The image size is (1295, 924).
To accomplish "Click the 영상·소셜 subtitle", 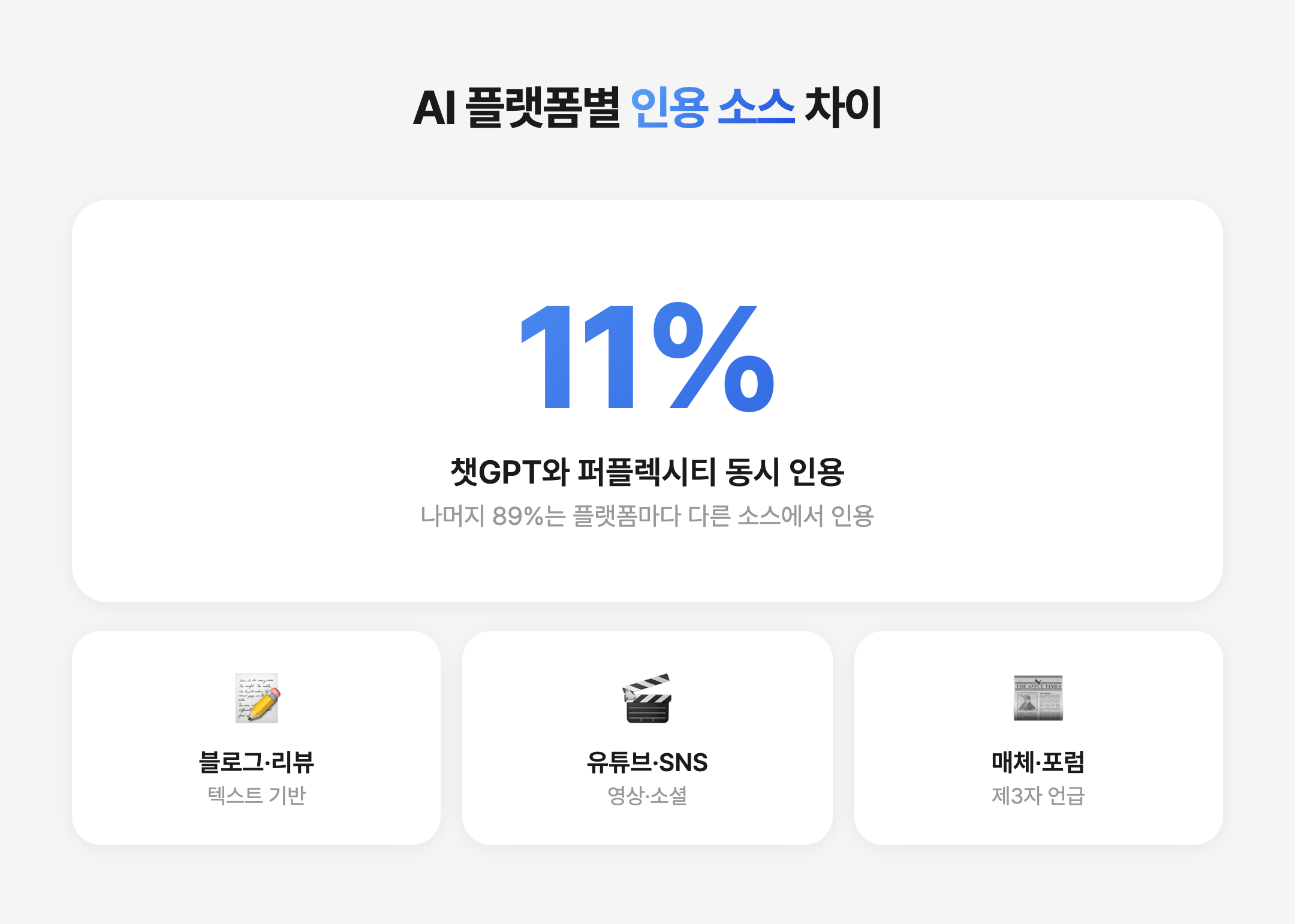I will 647,795.
